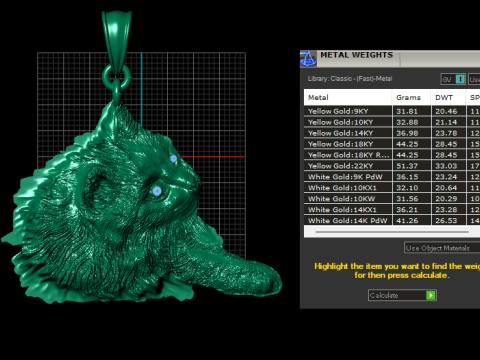
Task: Select the White Gold:10KX1 row
Action: [x=392, y=188]
